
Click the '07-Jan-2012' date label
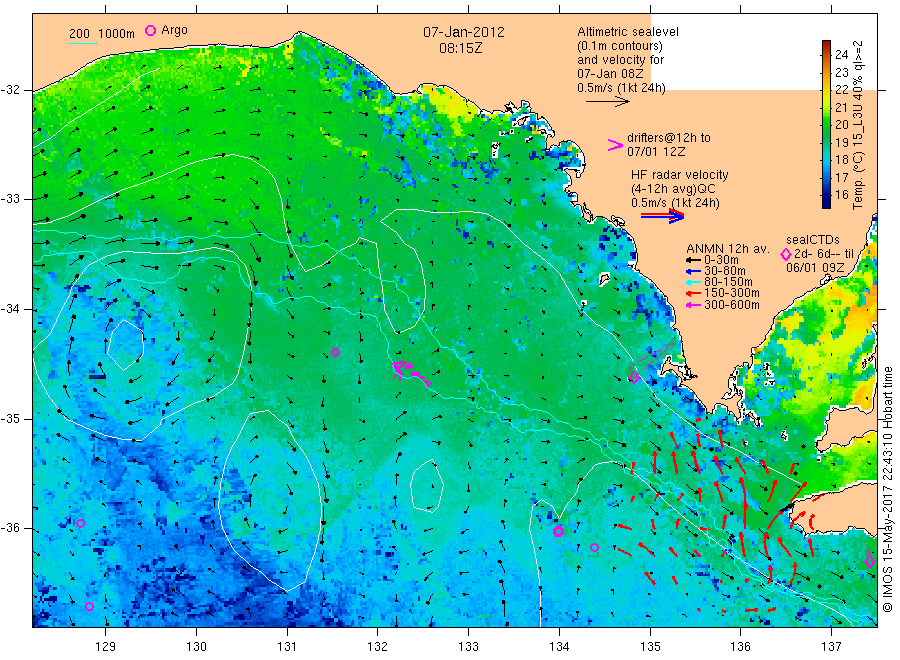pos(464,32)
